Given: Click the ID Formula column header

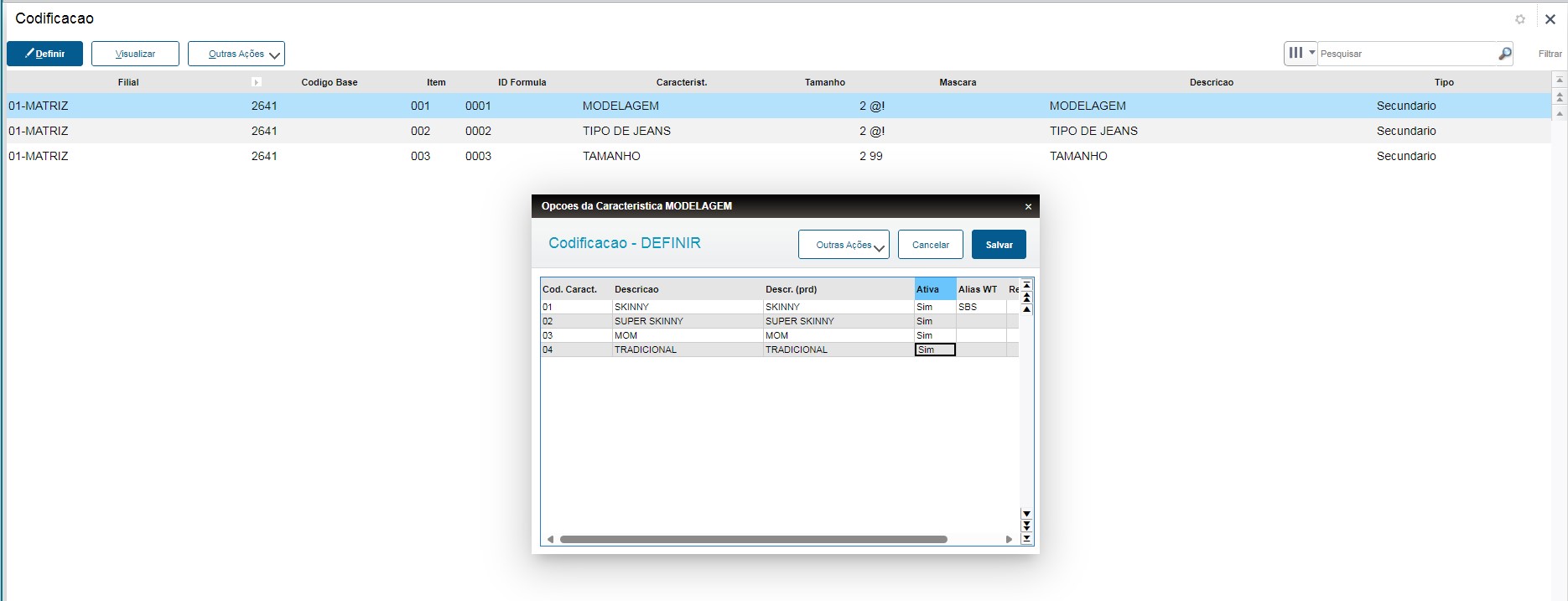Looking at the screenshot, I should coord(522,82).
